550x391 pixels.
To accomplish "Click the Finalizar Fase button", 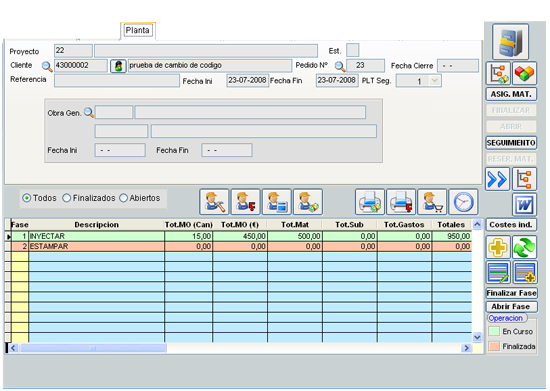I will pos(512,293).
